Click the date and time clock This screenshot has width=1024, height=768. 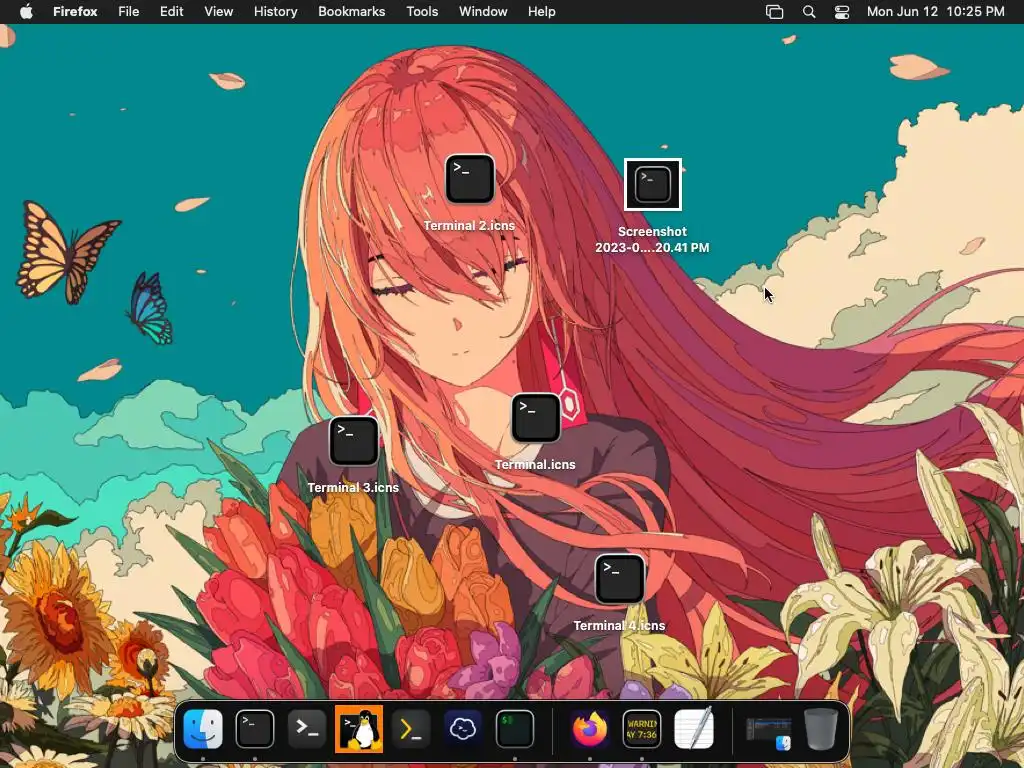[x=935, y=12]
